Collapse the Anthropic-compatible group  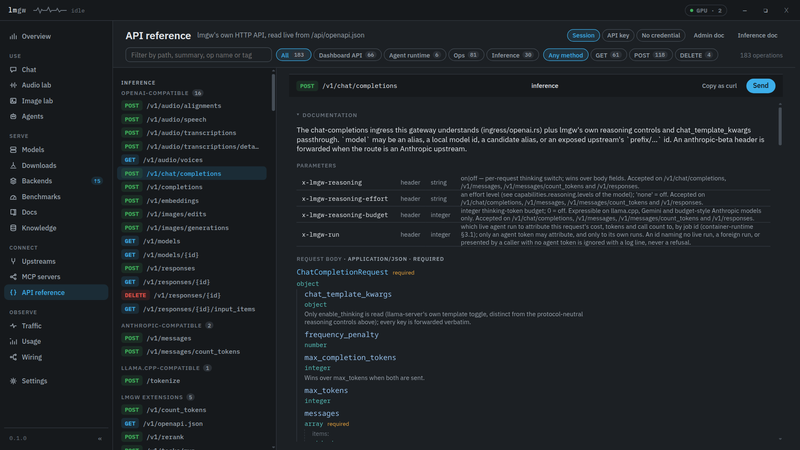167,326
